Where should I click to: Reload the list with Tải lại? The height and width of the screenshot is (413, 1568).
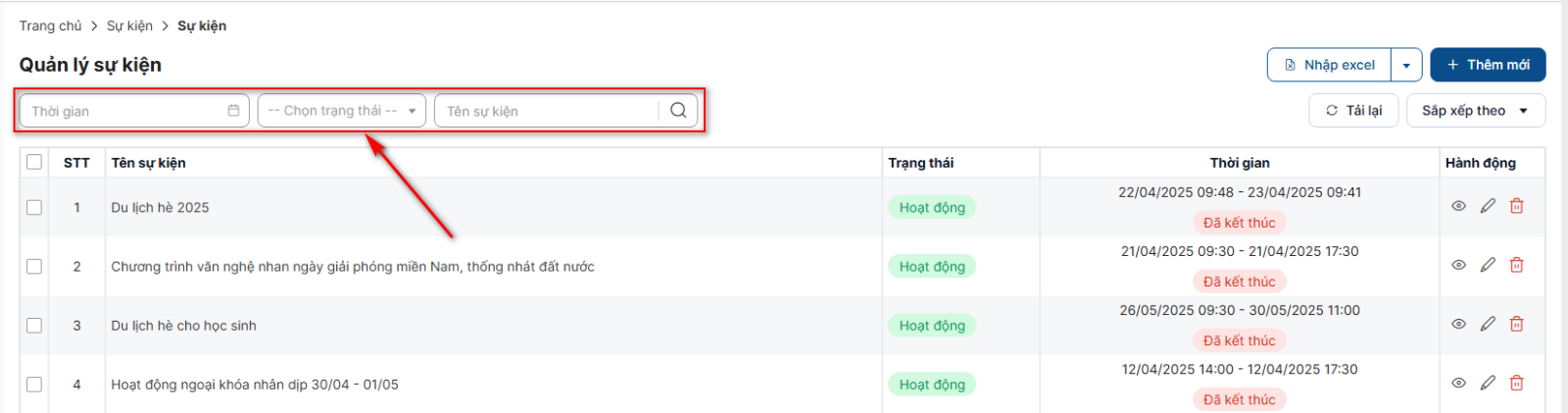pos(1353,111)
